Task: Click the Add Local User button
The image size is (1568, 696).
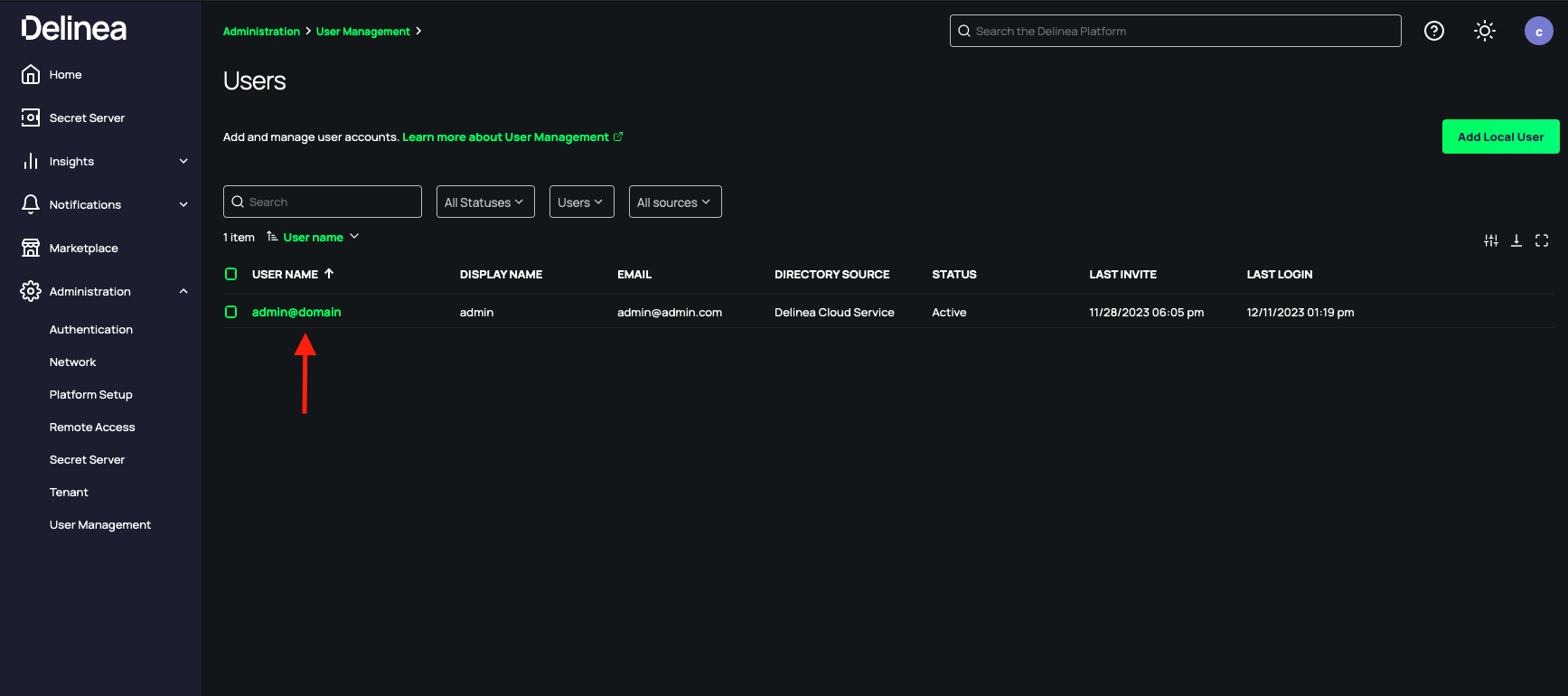Action: [x=1500, y=136]
